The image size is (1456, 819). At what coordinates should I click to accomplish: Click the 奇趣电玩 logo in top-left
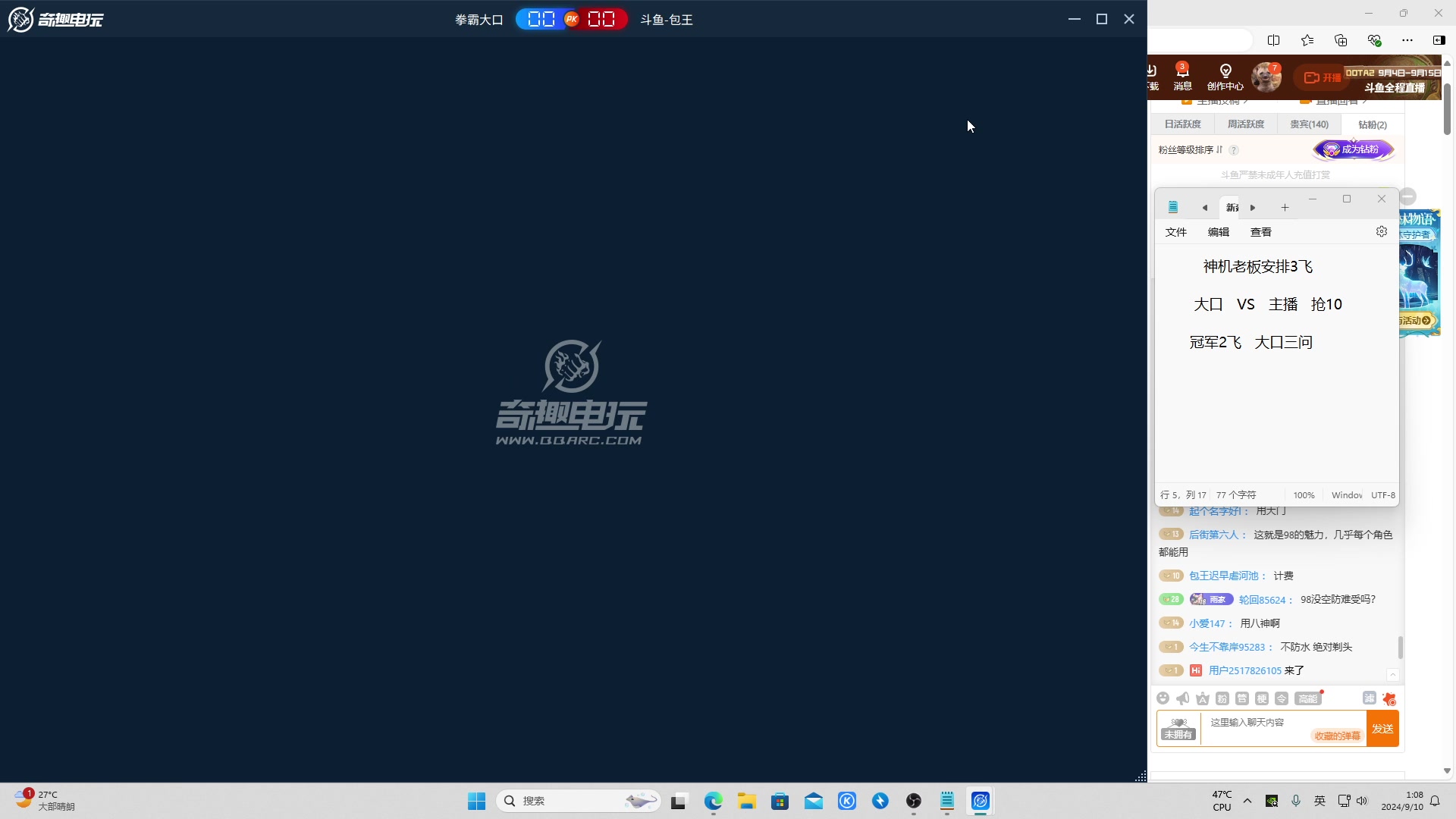(x=55, y=19)
